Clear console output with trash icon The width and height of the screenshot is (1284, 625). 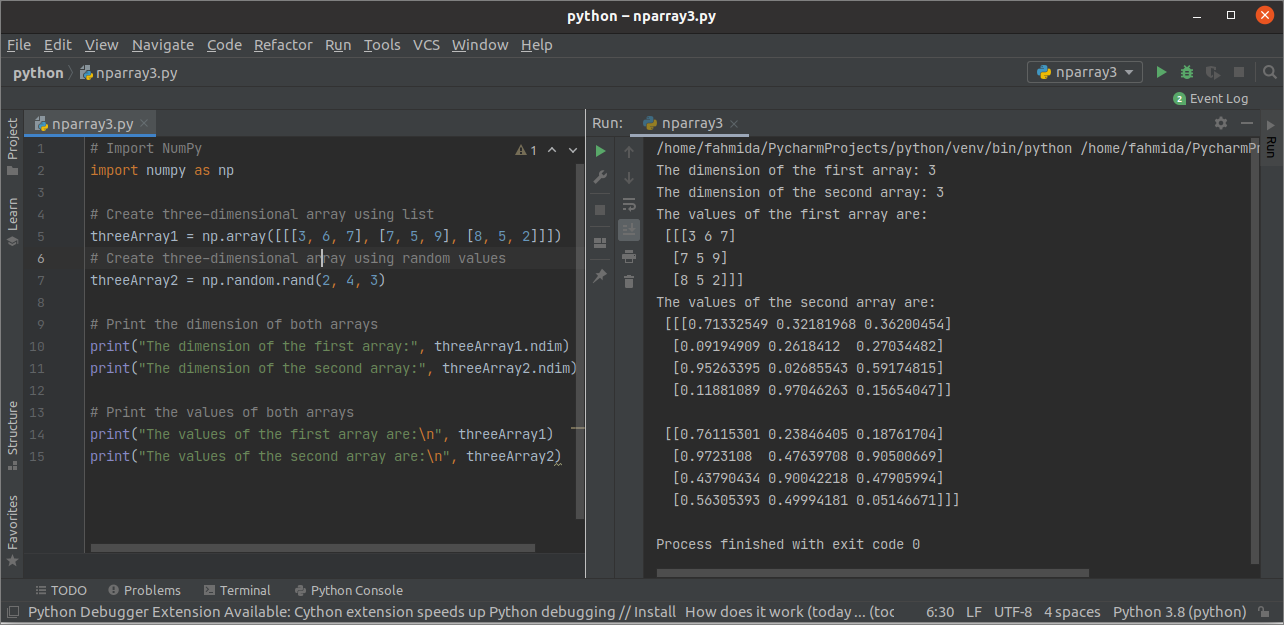coord(629,282)
